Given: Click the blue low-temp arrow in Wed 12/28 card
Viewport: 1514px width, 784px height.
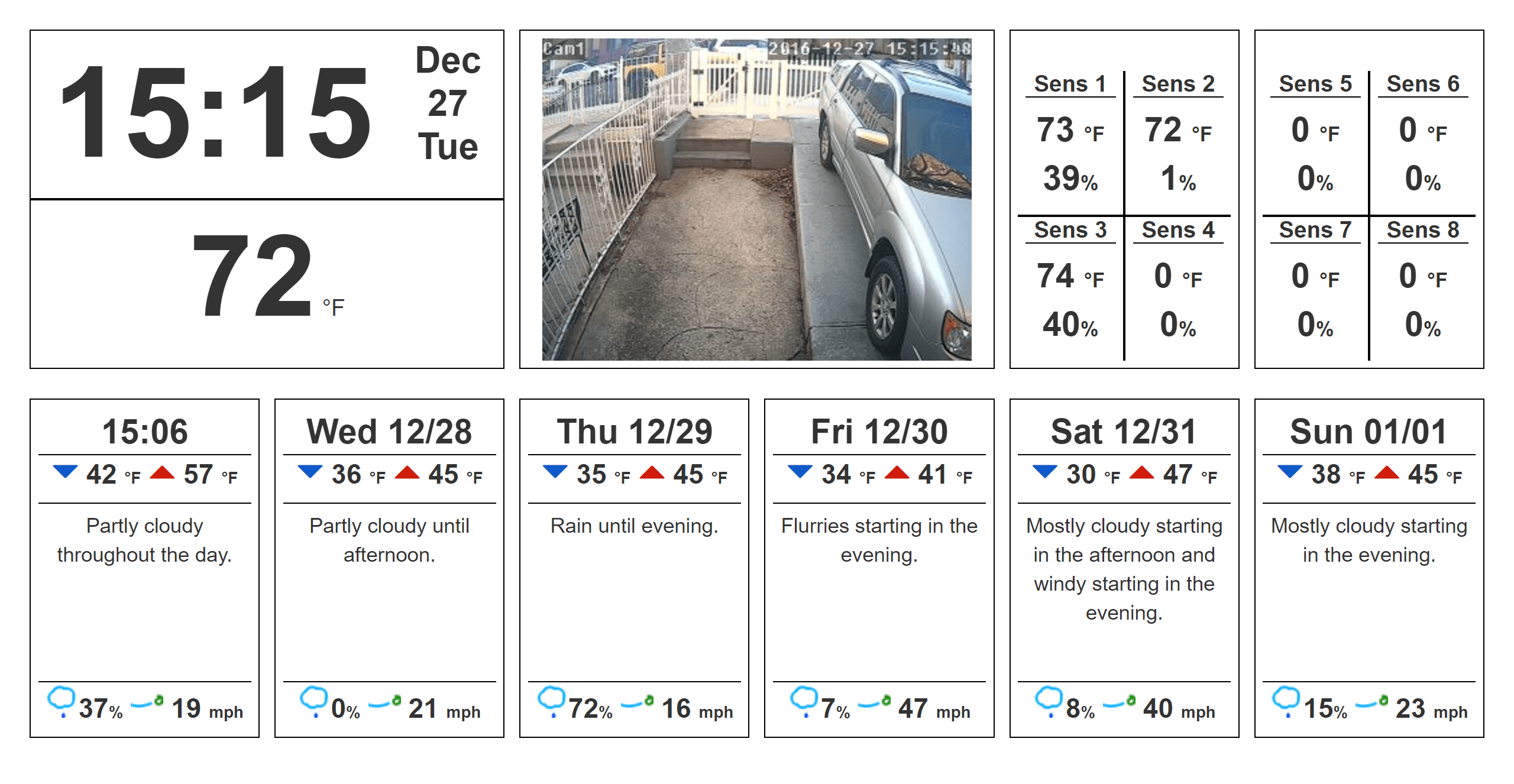Looking at the screenshot, I should pos(310,472).
